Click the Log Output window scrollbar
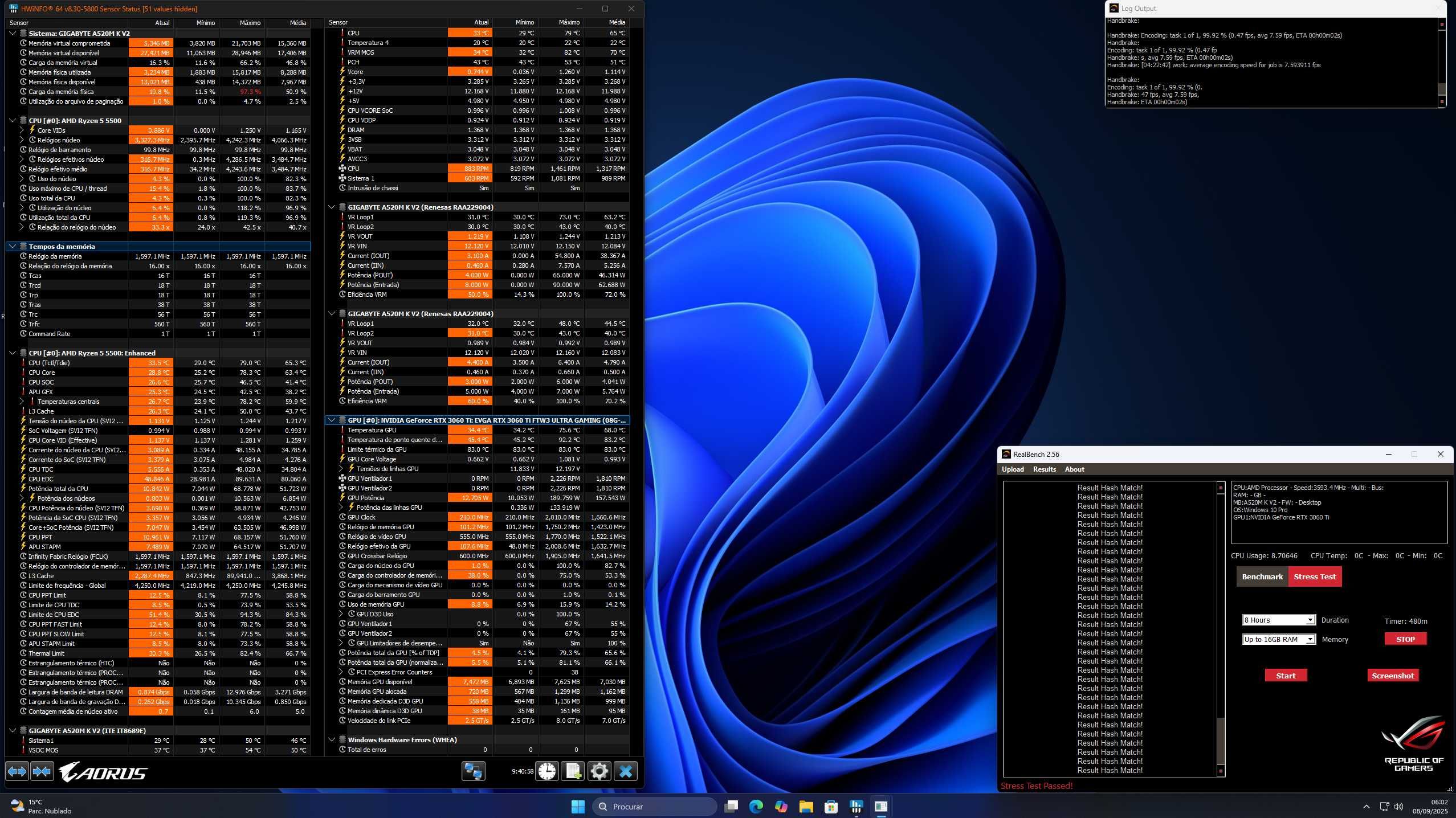Viewport: 1456px width, 818px height. coord(1442,63)
